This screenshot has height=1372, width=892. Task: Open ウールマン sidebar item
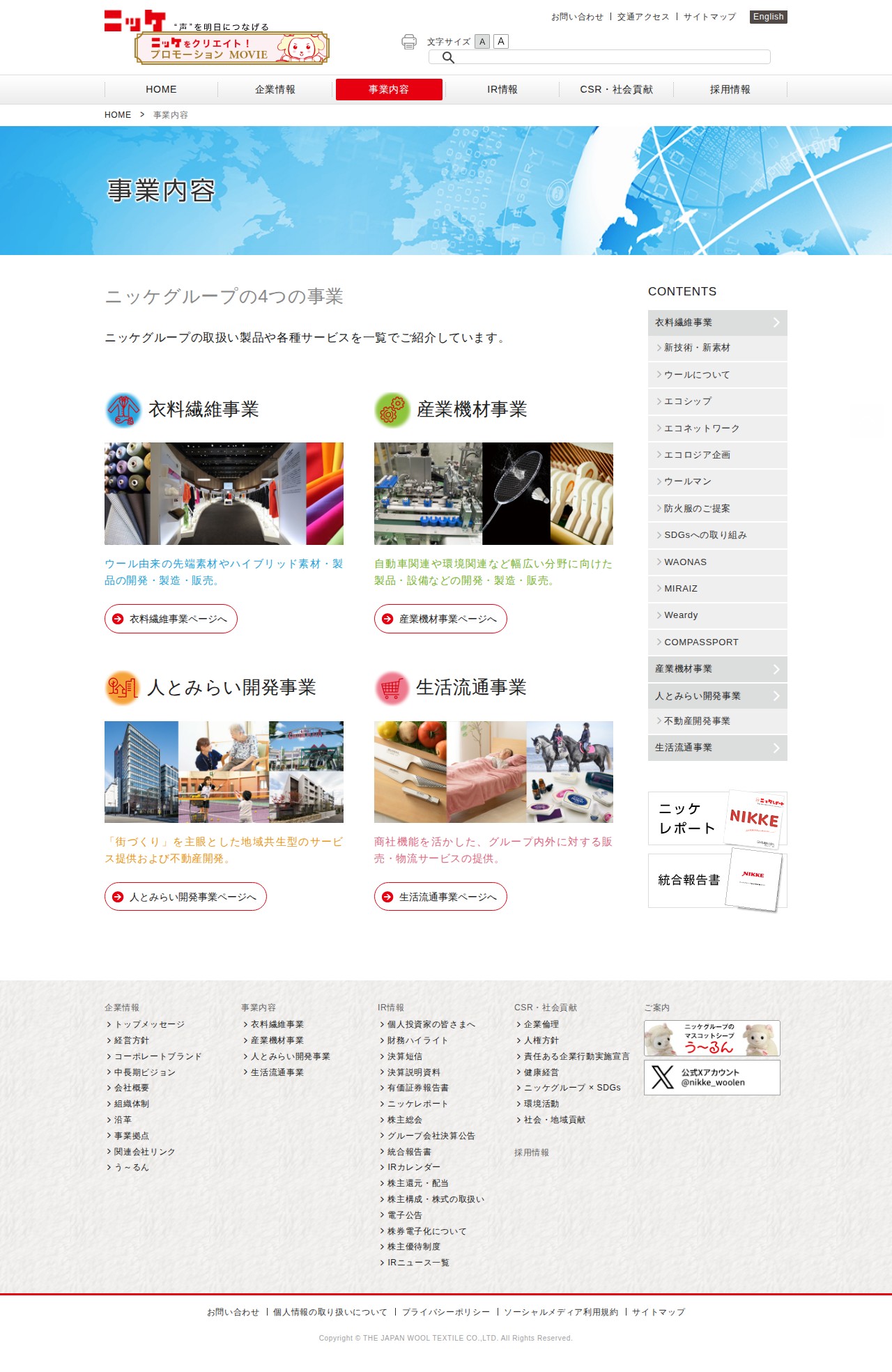718,481
